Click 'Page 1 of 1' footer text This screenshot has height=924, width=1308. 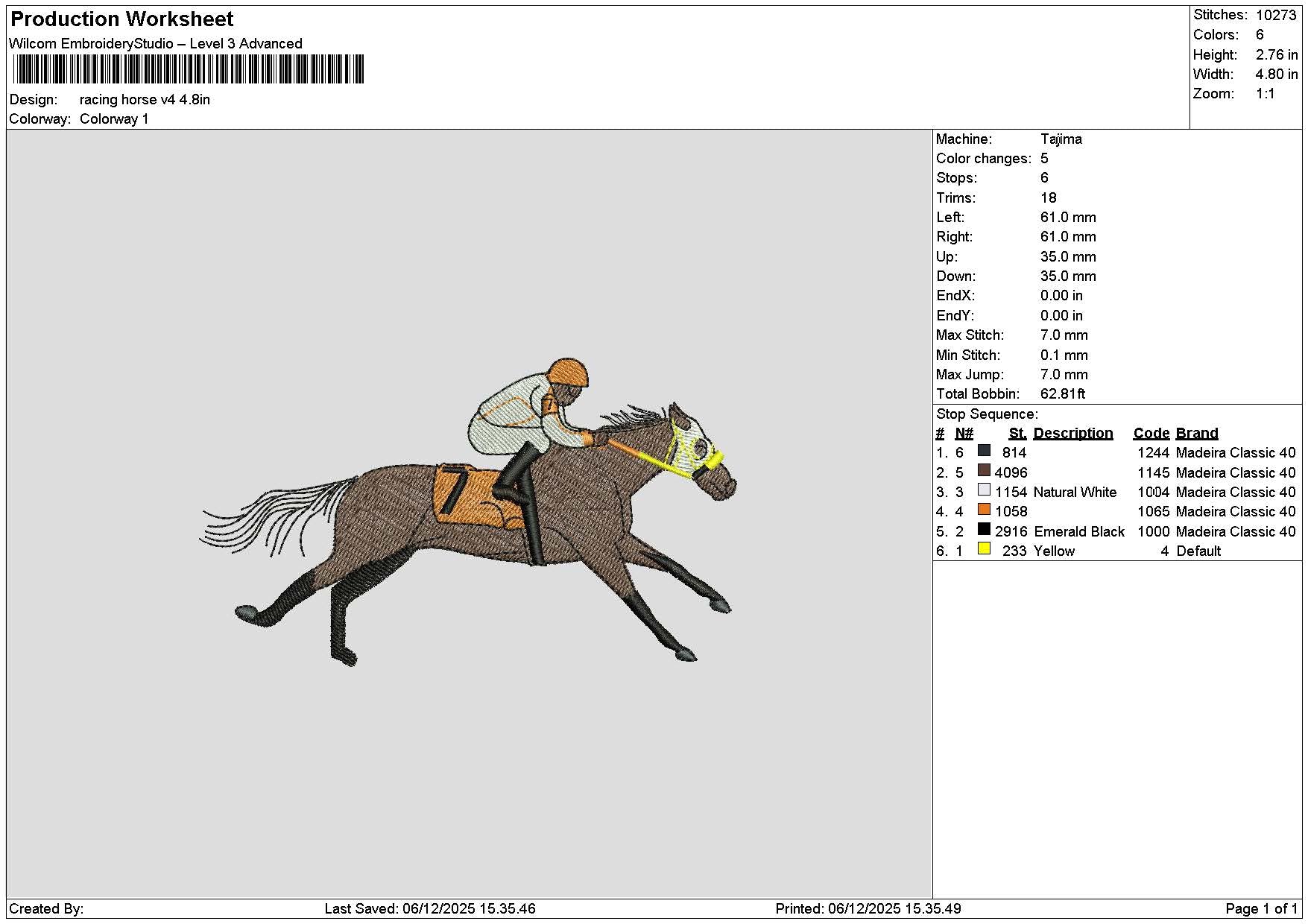[x=1261, y=908]
